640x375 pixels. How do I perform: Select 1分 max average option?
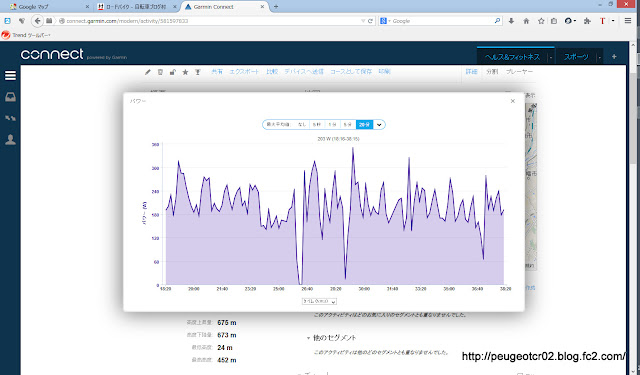332,124
